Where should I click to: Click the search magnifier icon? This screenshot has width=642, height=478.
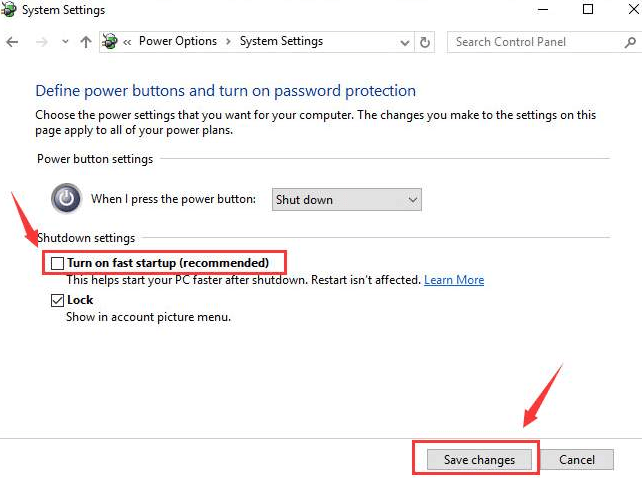tap(630, 42)
